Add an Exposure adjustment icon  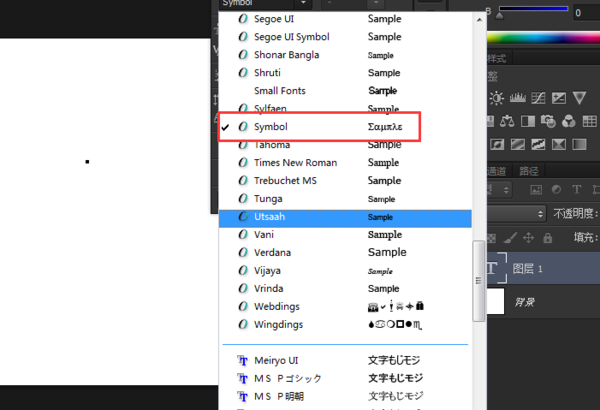click(559, 98)
